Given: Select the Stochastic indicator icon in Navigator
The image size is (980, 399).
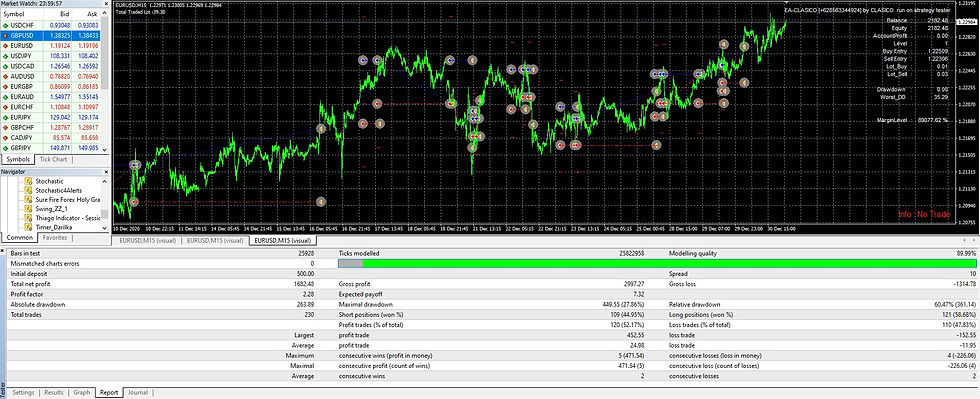Looking at the screenshot, I should 28,181.
